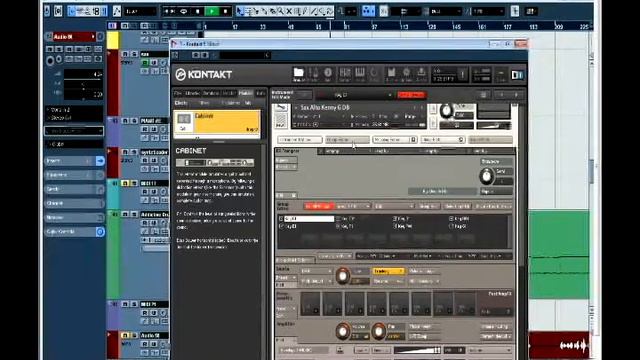Open Script Editor button
Image resolution: width=640 pixels, height=360 pixels.
[x=490, y=140]
